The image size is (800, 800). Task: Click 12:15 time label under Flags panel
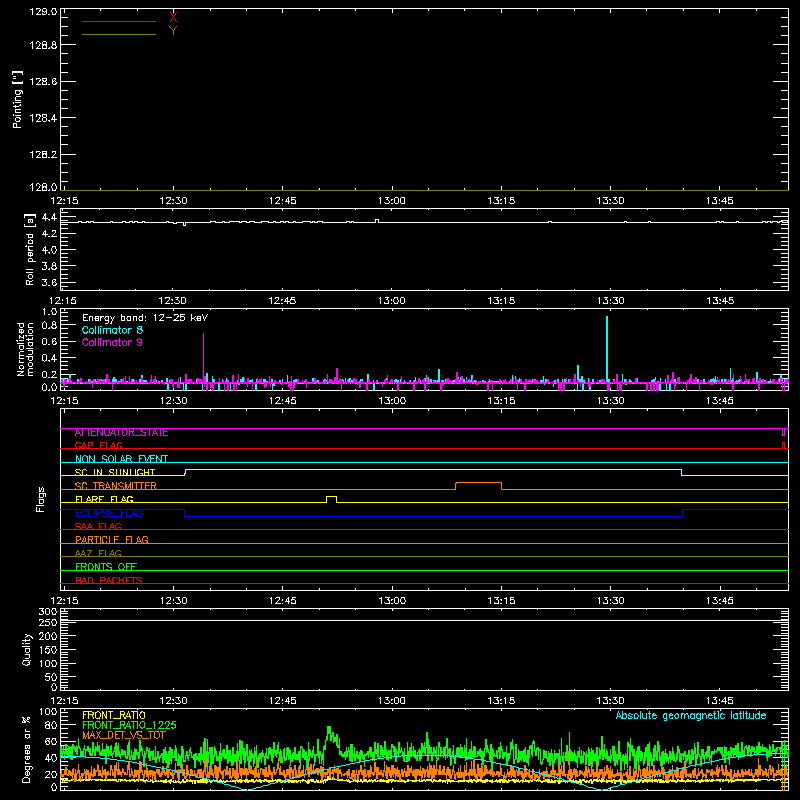coord(64,601)
